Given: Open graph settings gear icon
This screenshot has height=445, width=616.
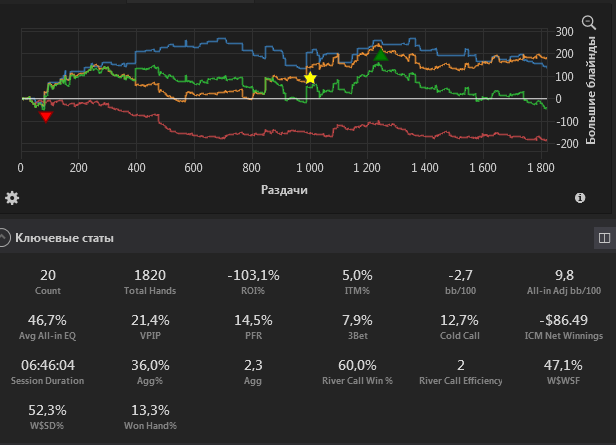Looking at the screenshot, I should click(12, 198).
